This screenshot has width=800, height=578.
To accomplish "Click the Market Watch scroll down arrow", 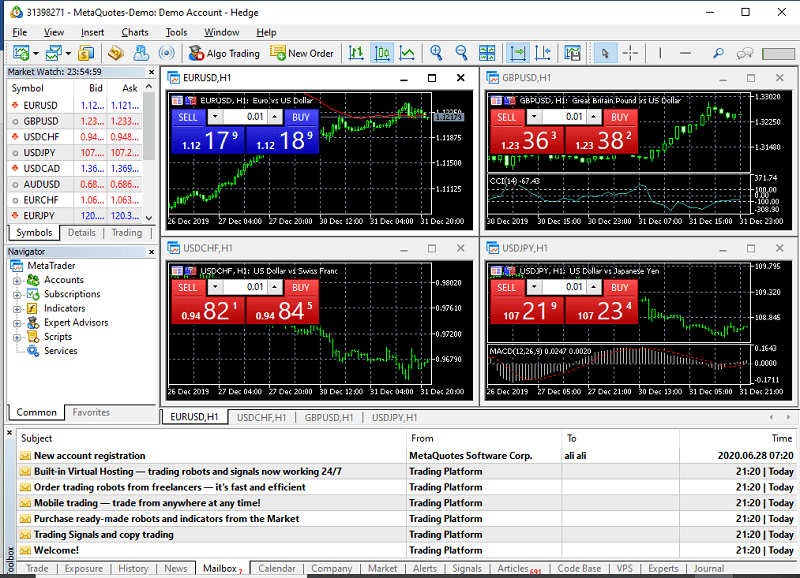I will click(149, 218).
